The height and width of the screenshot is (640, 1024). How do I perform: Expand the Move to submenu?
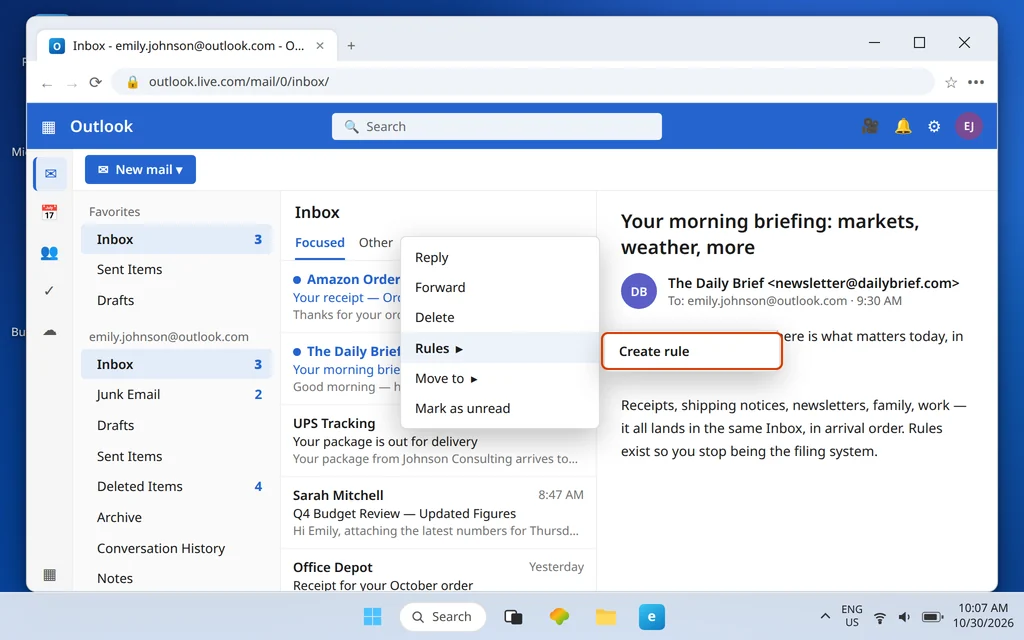(x=500, y=379)
